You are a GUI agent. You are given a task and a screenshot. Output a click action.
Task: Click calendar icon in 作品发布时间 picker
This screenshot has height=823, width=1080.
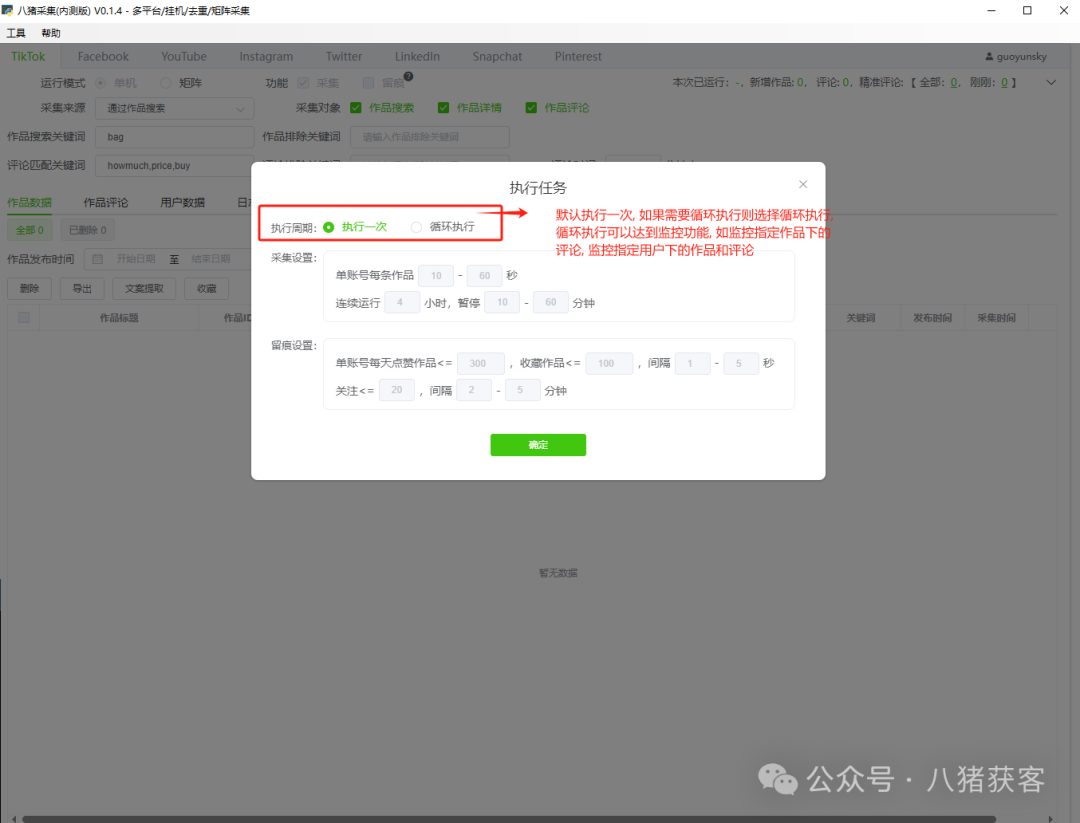(98, 259)
